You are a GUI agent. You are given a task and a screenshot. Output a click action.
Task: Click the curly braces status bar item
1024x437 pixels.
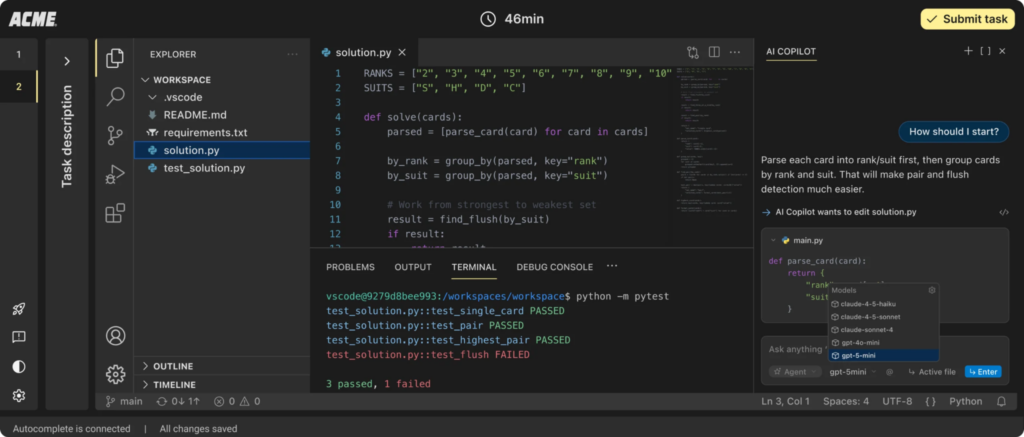pos(931,401)
